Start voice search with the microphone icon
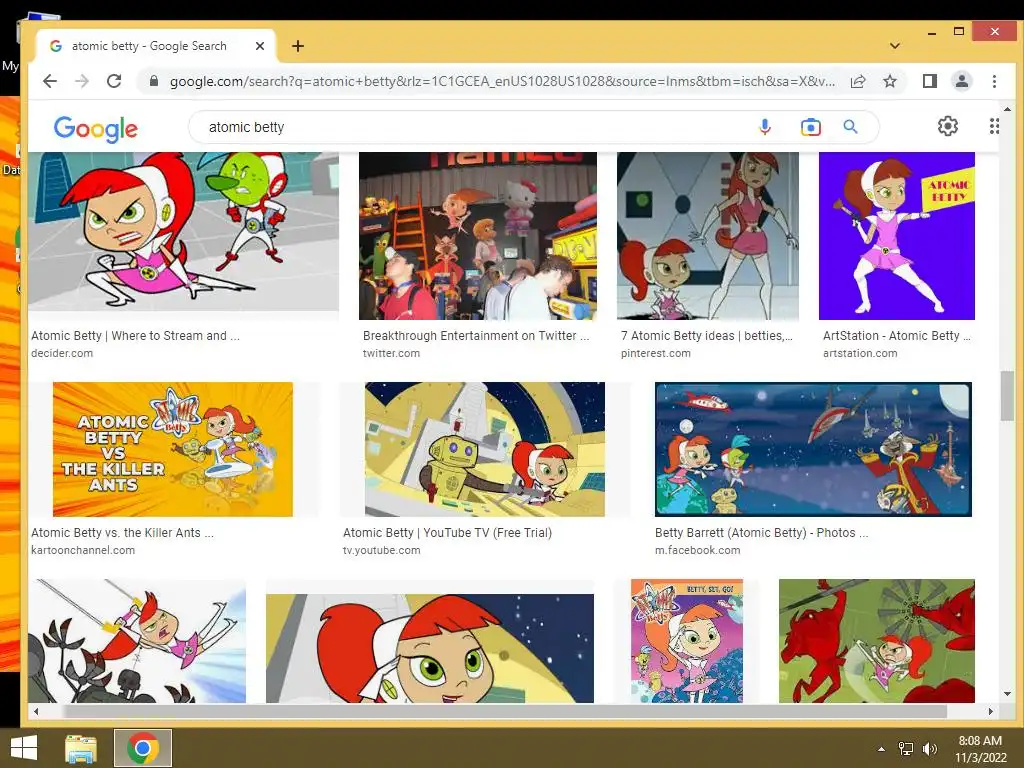Image resolution: width=1024 pixels, height=768 pixels. 765,127
